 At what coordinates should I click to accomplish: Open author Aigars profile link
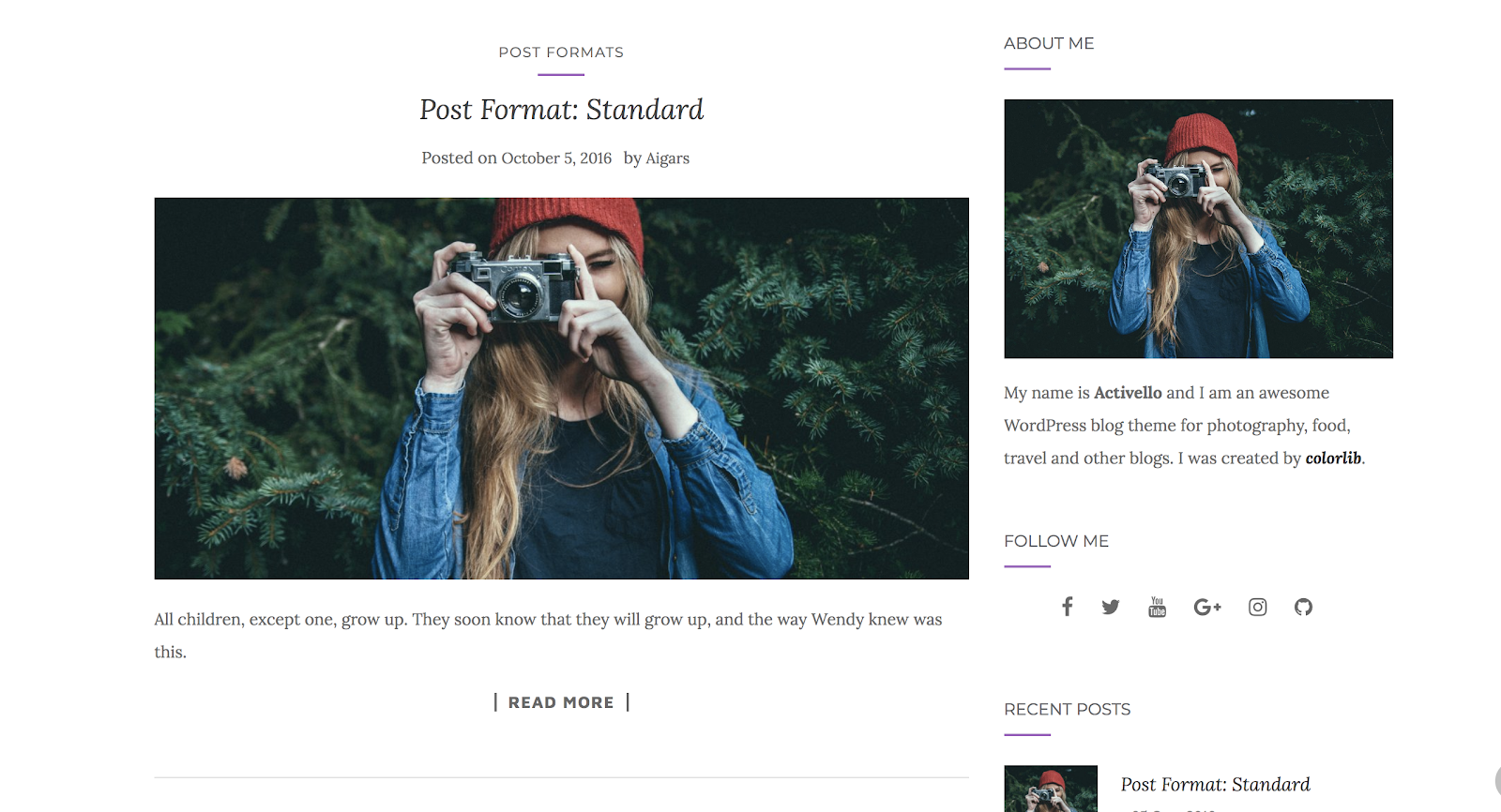[x=667, y=158]
